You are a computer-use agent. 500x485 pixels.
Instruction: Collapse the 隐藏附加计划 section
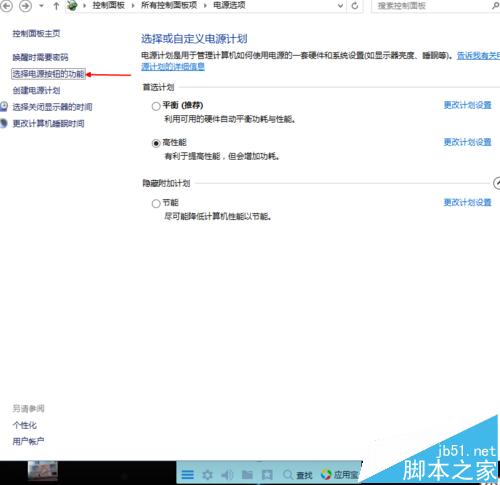click(497, 183)
